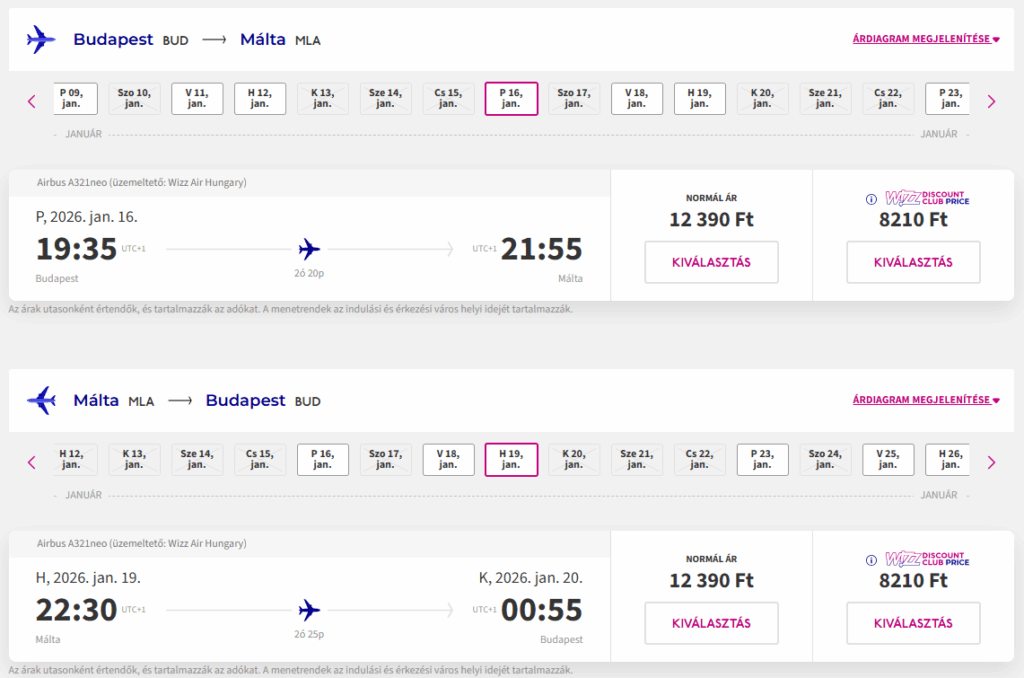Select return date V 25, jan.
This screenshot has height=678, width=1024.
pos(888,460)
